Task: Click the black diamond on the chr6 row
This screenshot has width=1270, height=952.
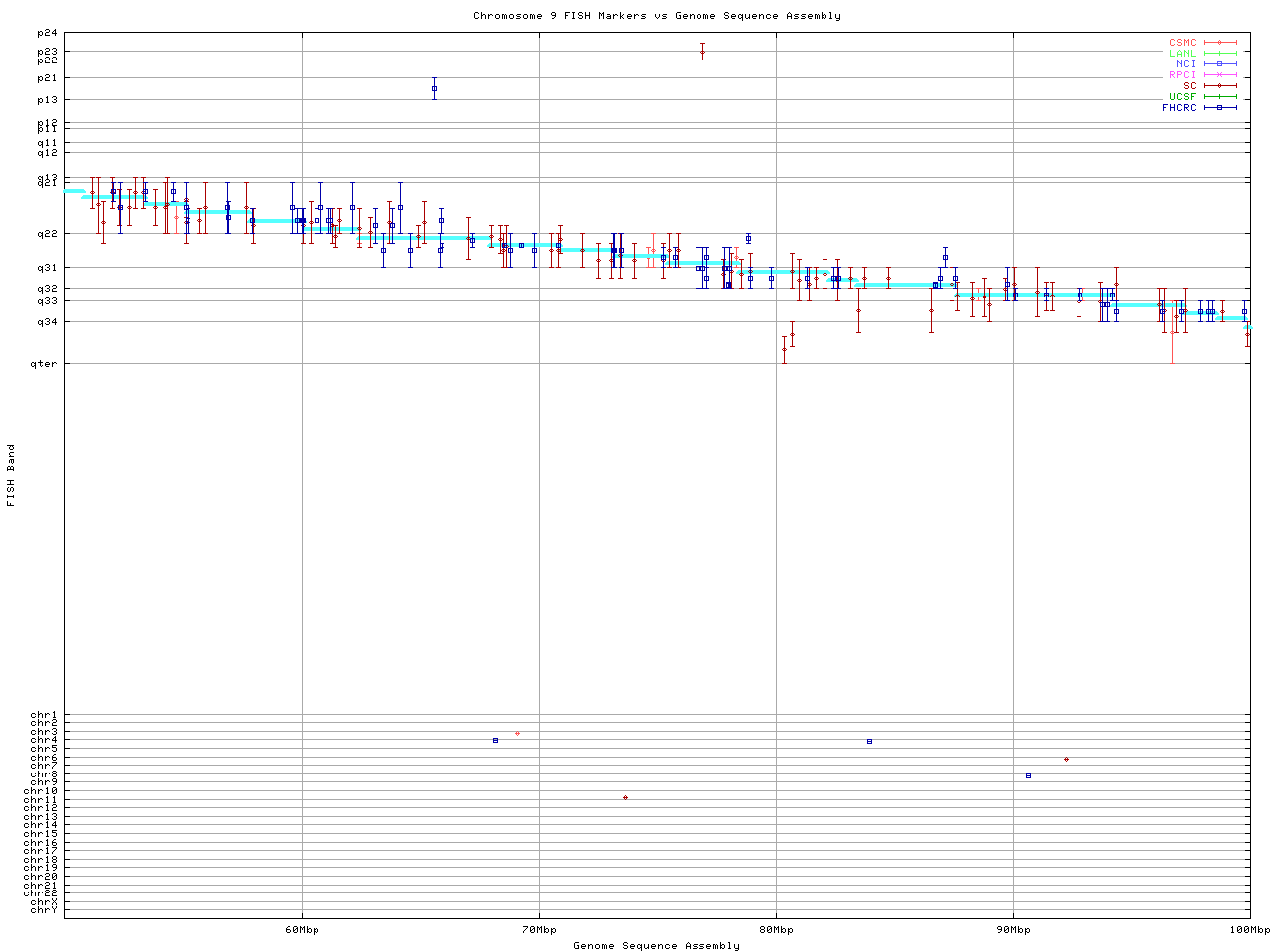Action: [x=1066, y=759]
